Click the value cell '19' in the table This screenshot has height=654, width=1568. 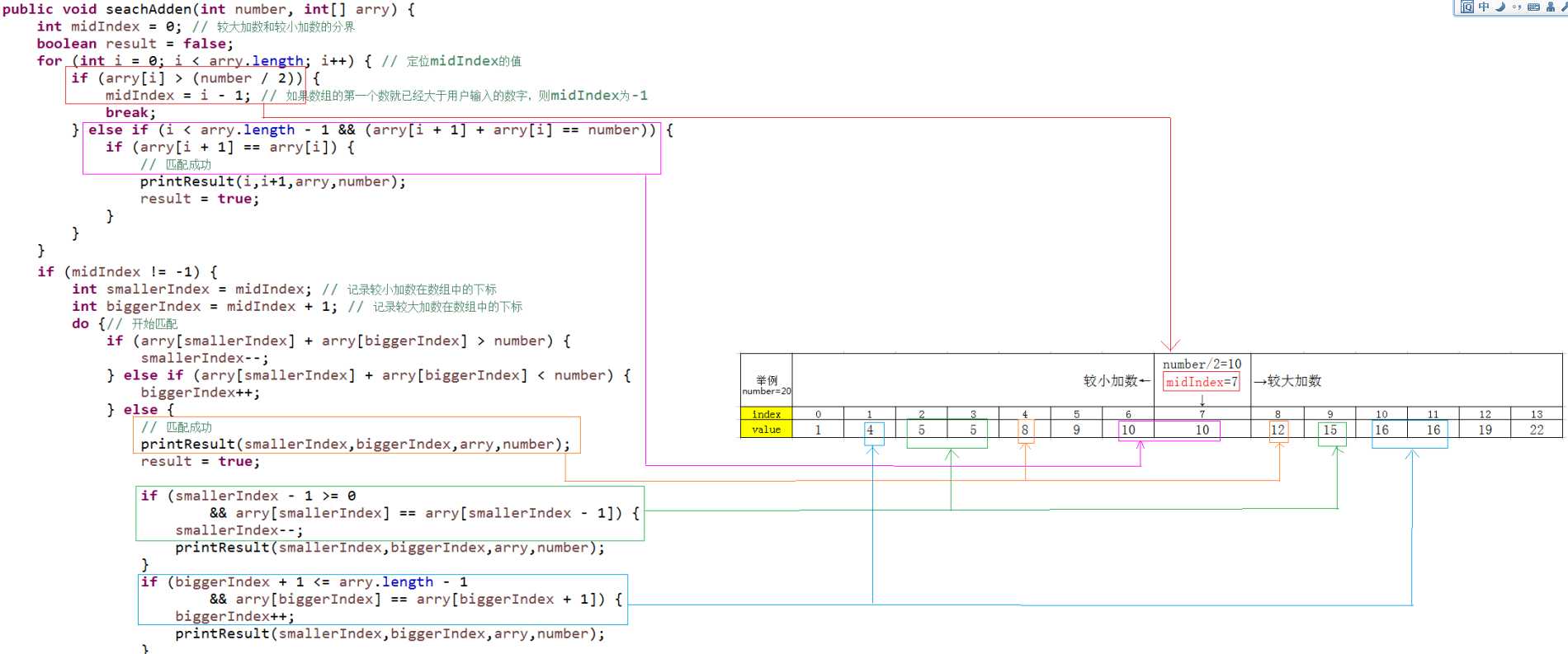(1485, 430)
